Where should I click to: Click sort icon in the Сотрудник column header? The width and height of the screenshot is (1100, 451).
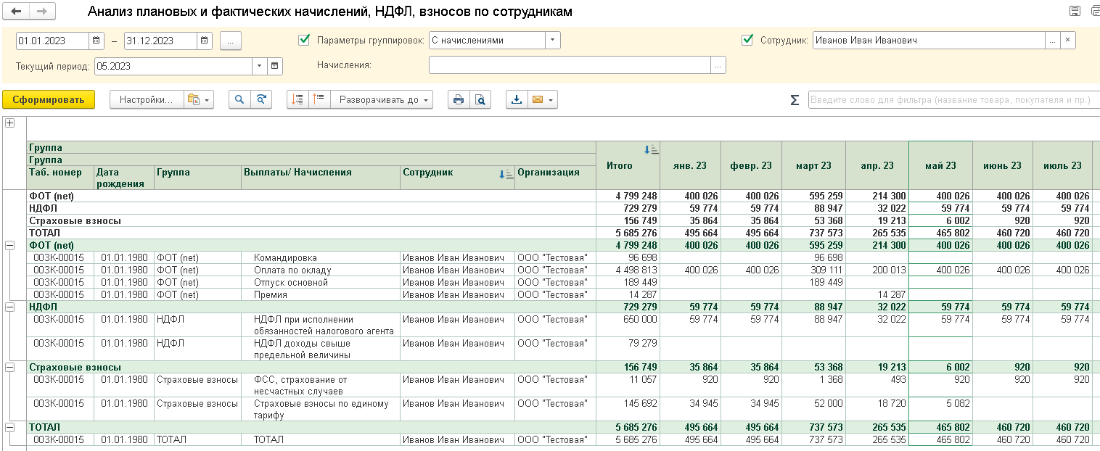point(505,174)
